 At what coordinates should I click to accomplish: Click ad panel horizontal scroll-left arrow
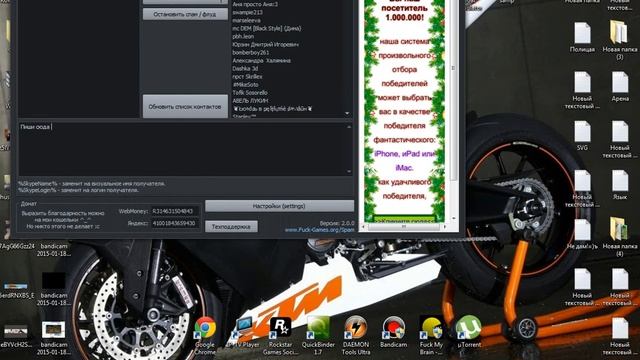tap(363, 227)
